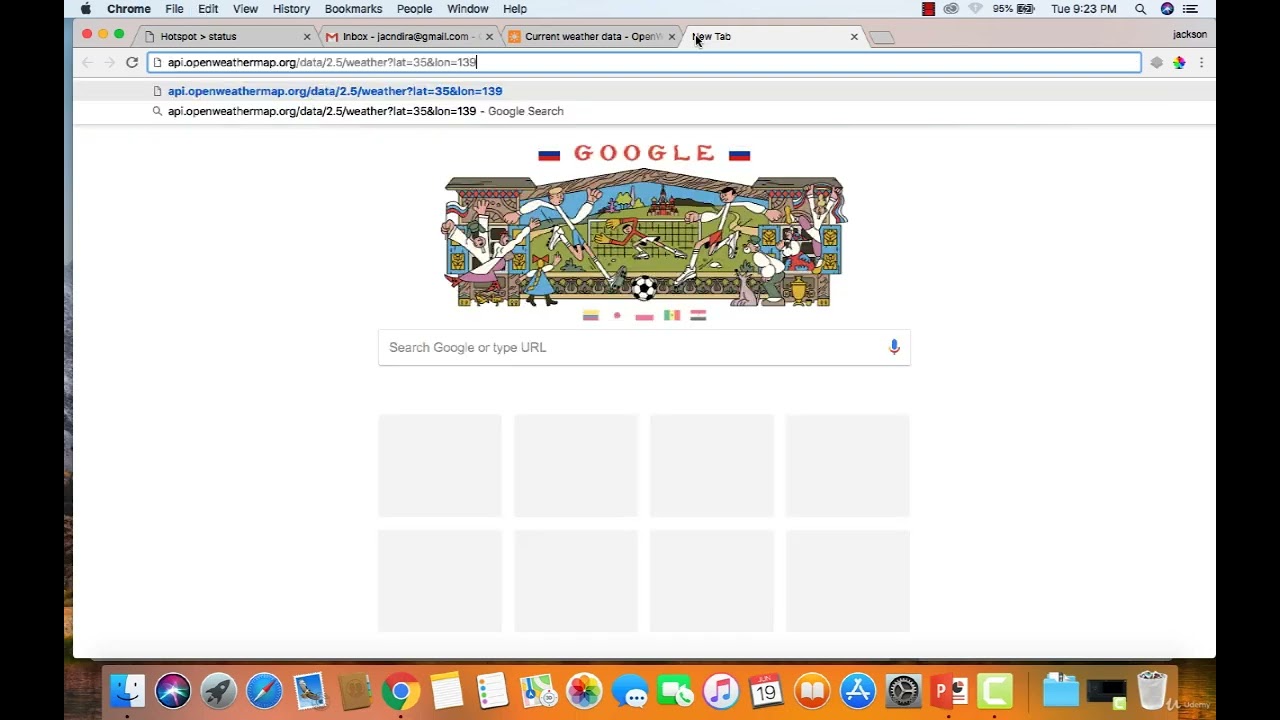This screenshot has height=720, width=1280.
Task: Start voice search with microphone icon
Action: (x=894, y=347)
